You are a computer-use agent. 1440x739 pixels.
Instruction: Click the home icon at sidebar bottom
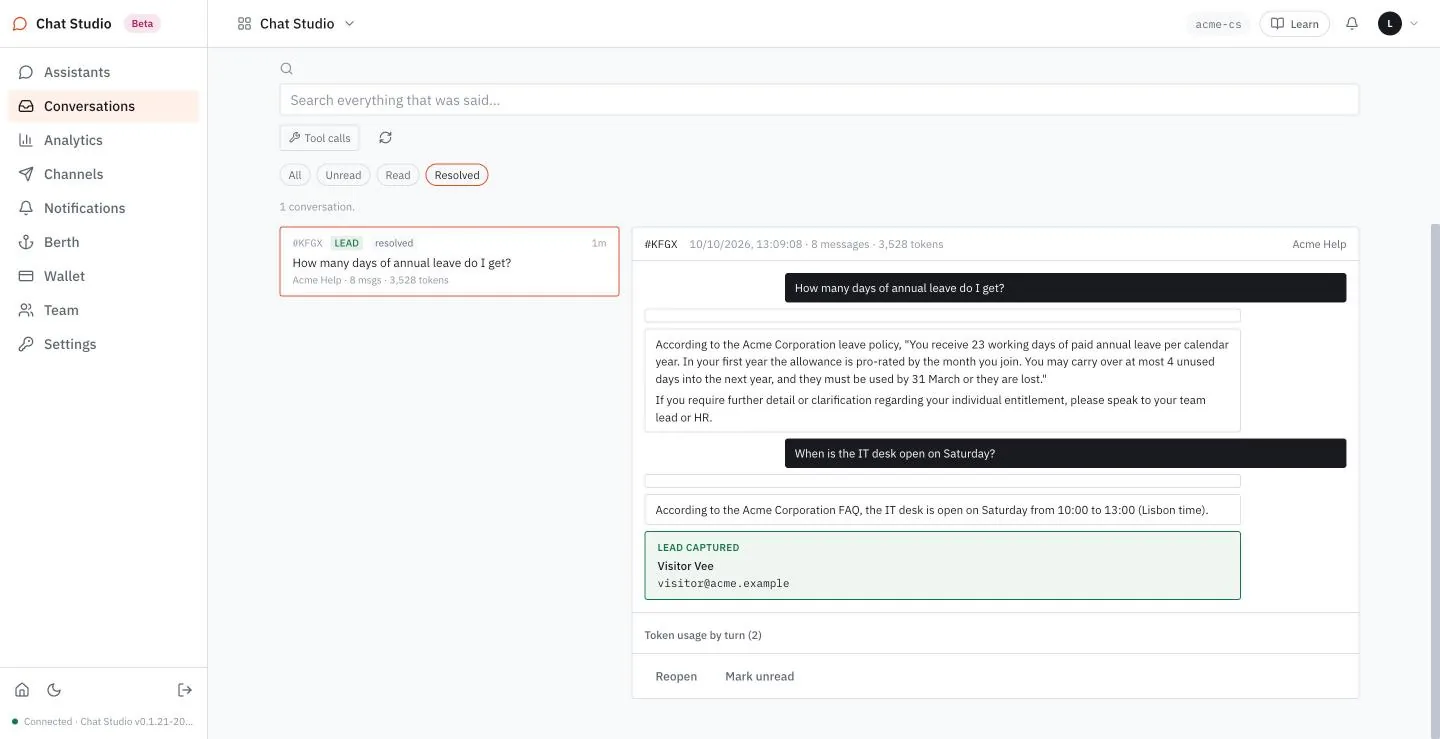coord(22,690)
